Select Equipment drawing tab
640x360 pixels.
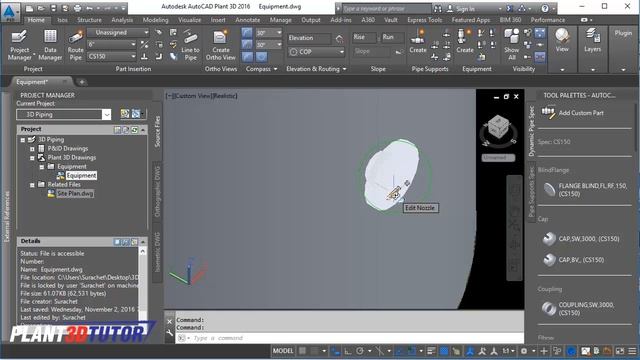pyautogui.click(x=41, y=82)
